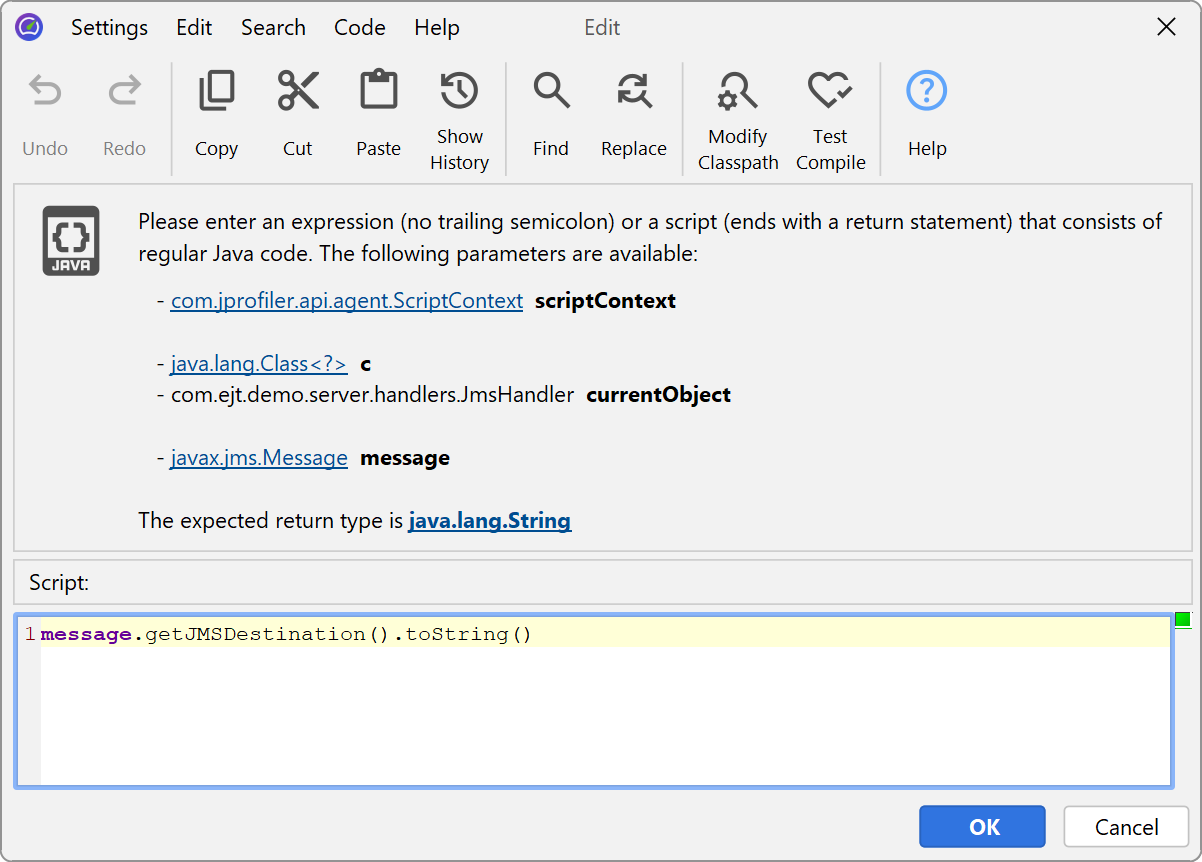Click the blue Help question icon
The width and height of the screenshot is (1202, 862).
926,92
